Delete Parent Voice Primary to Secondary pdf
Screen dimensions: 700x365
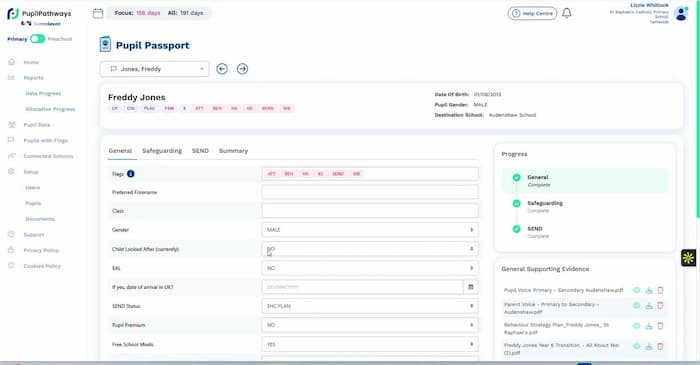coord(660,306)
